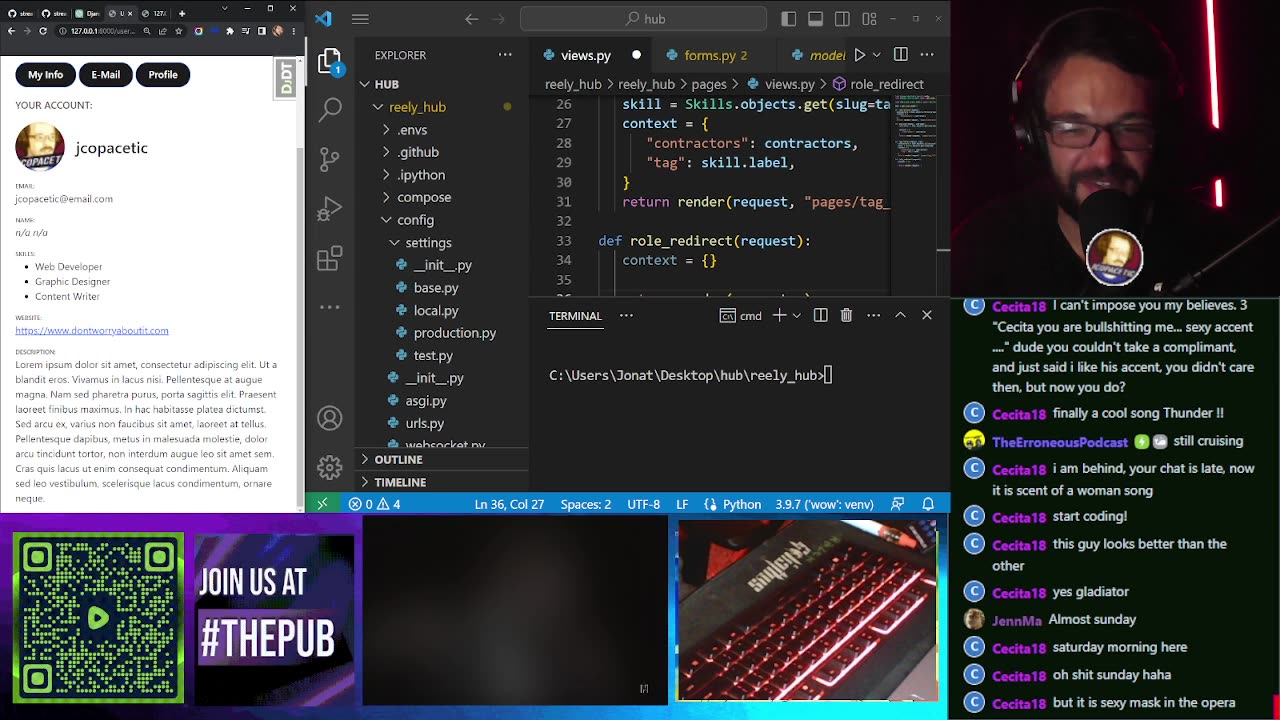This screenshot has width=1280, height=720.
Task: Change the indentation via Spaces: 2
Action: point(585,504)
